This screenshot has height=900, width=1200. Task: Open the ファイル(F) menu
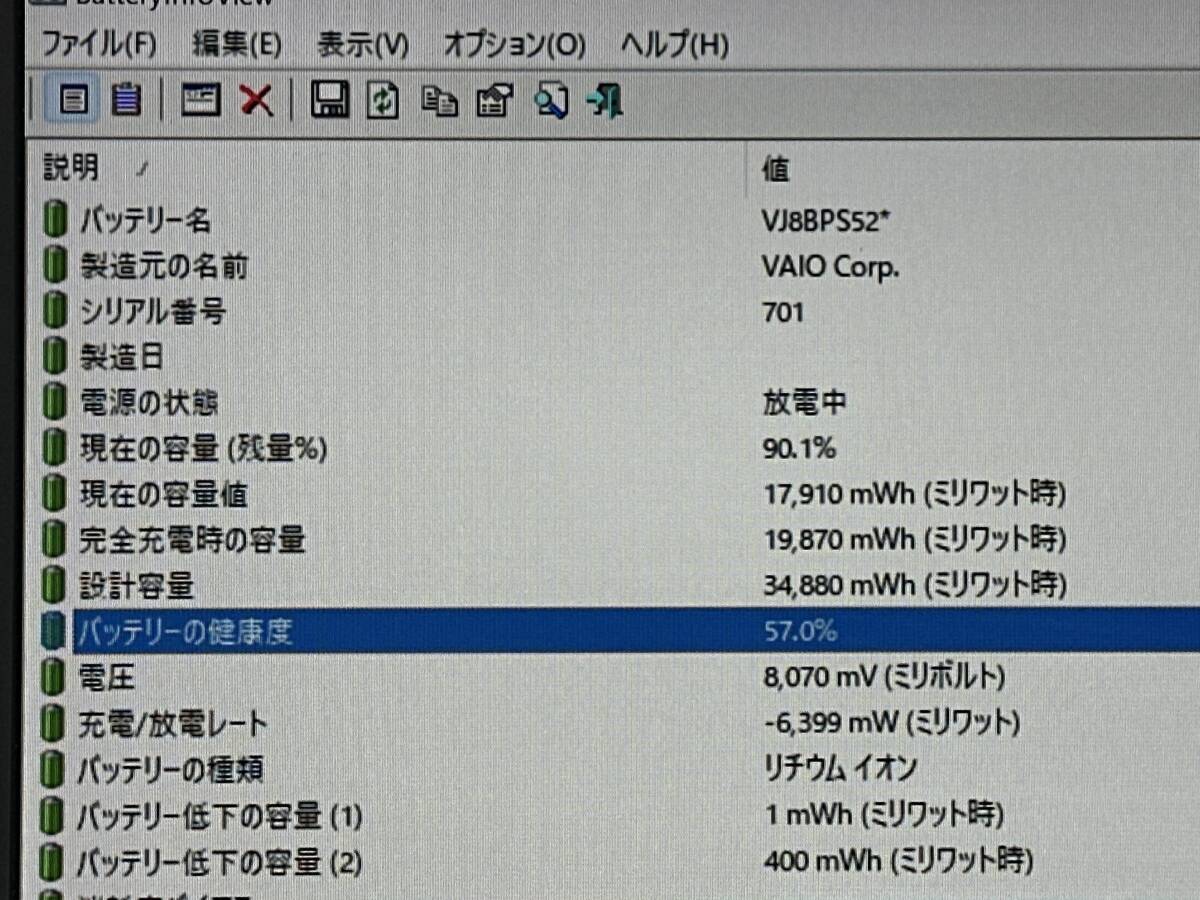point(100,44)
